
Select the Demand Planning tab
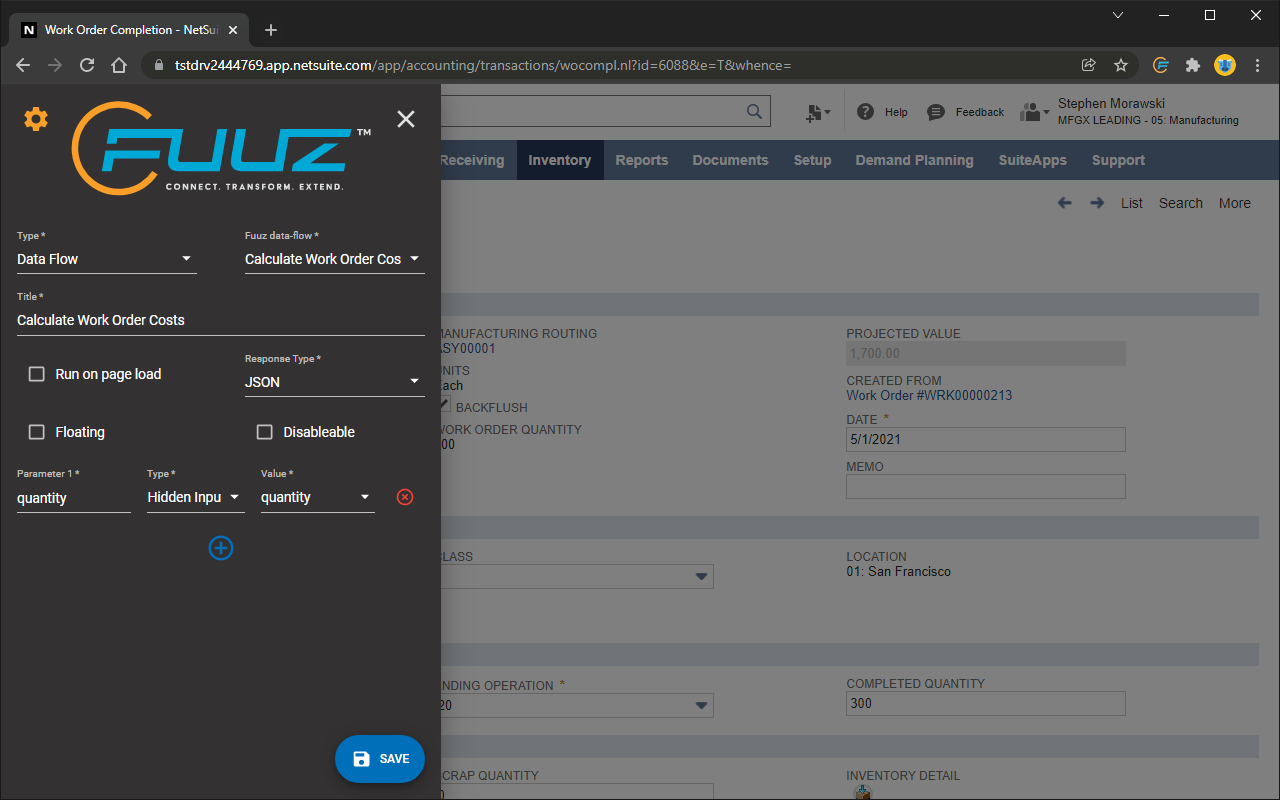point(914,160)
